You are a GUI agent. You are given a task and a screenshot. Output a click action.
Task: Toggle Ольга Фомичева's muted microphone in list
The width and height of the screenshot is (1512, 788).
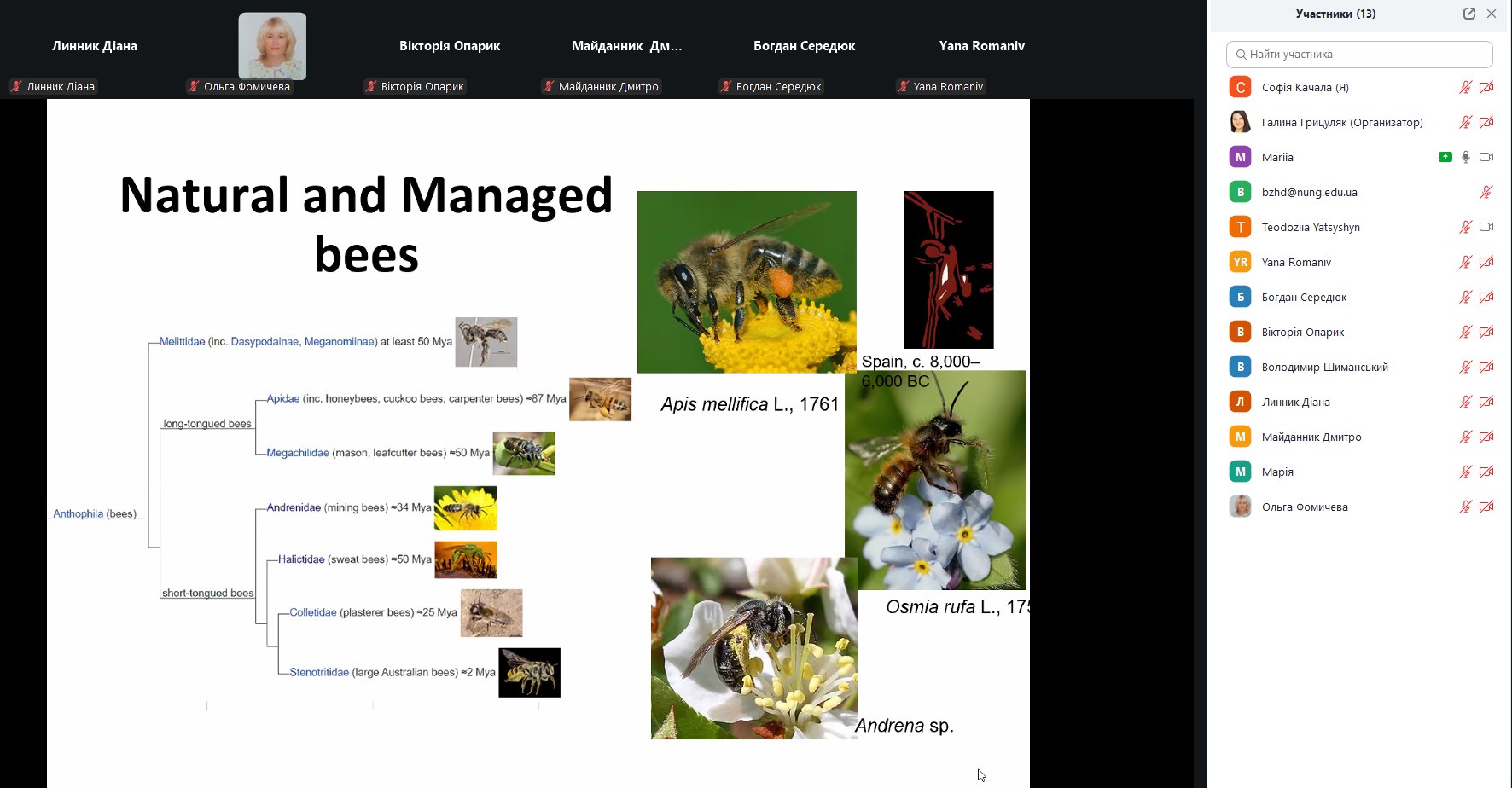tap(1466, 507)
